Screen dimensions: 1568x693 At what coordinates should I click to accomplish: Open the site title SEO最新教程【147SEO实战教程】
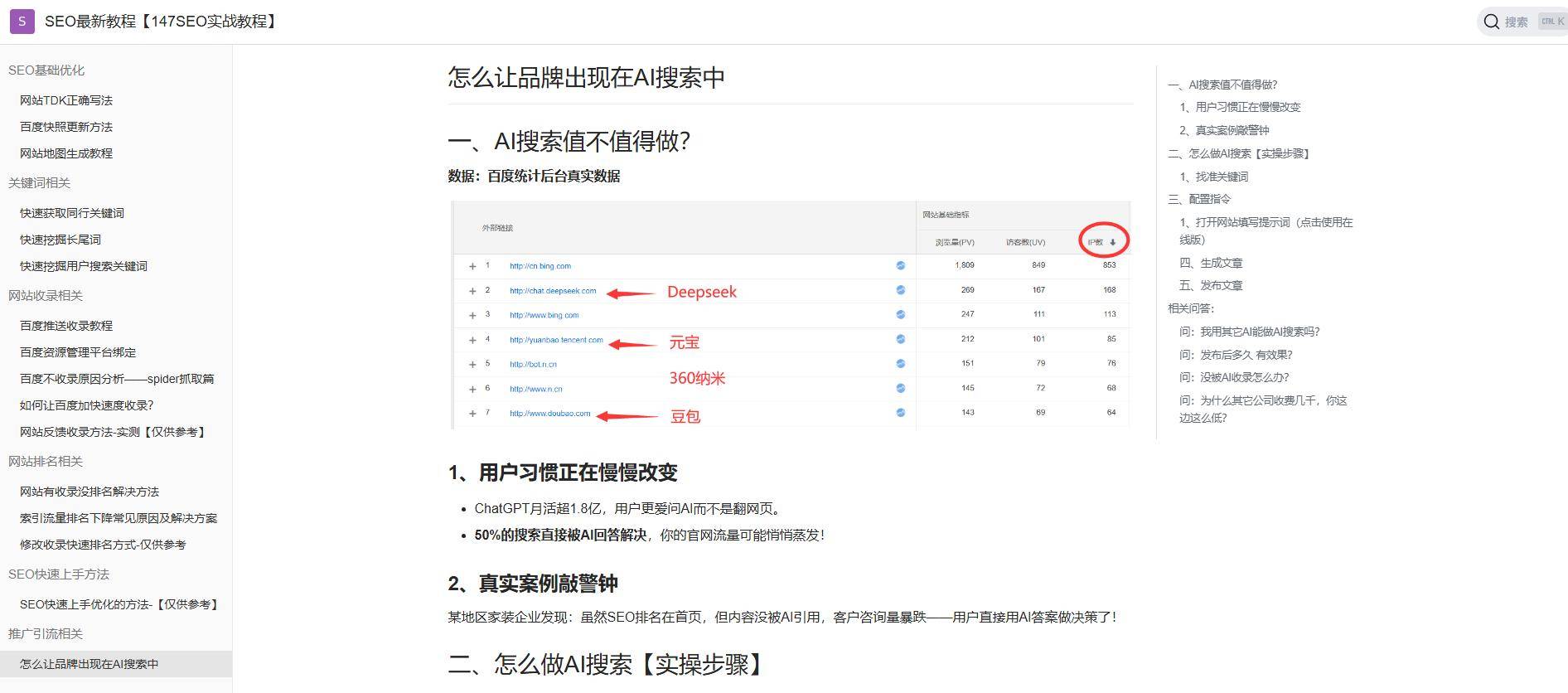(x=161, y=22)
